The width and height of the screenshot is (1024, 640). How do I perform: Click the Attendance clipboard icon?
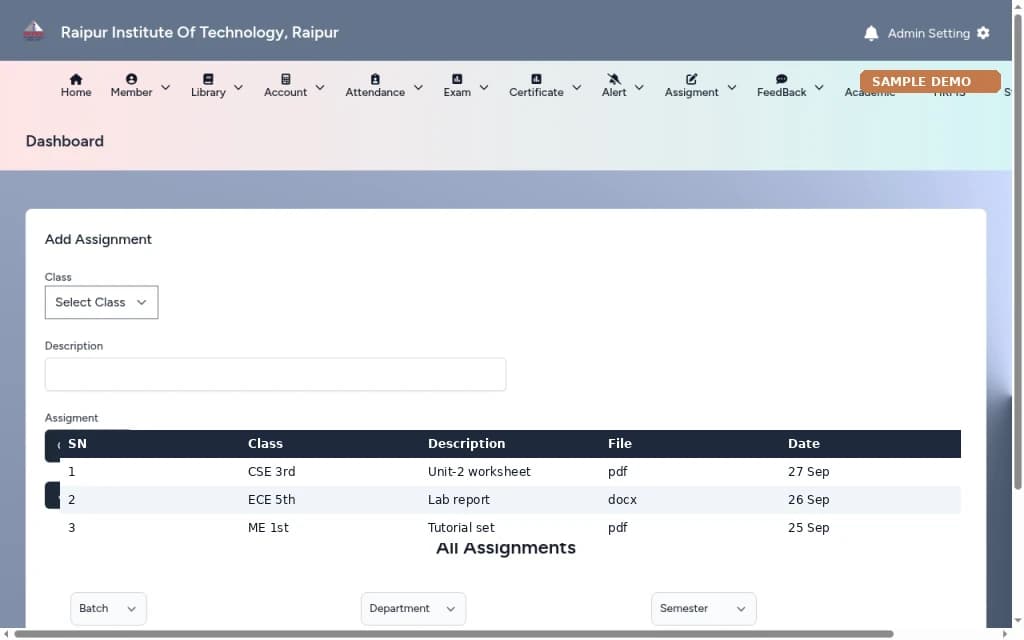[375, 79]
